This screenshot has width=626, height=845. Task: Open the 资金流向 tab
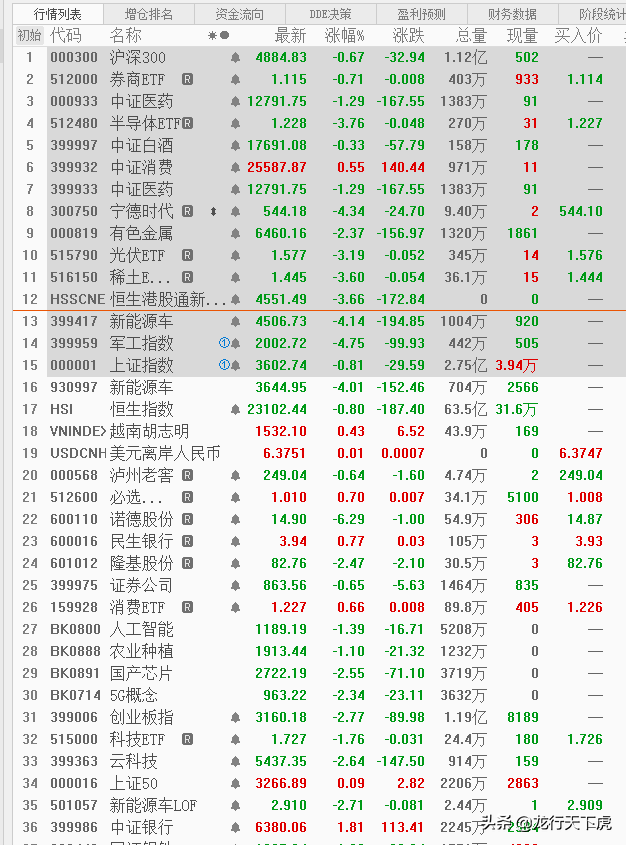240,14
